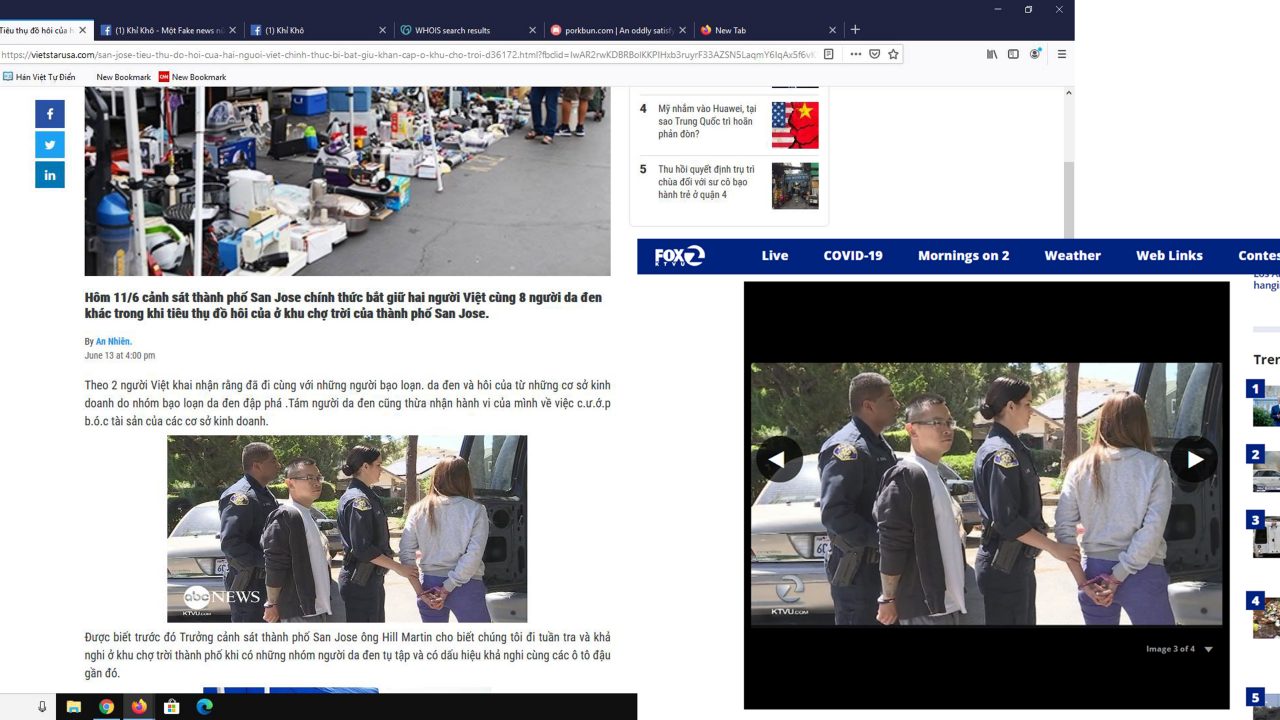Go to previous slideshow image
This screenshot has width=1280, height=720.
point(778,460)
